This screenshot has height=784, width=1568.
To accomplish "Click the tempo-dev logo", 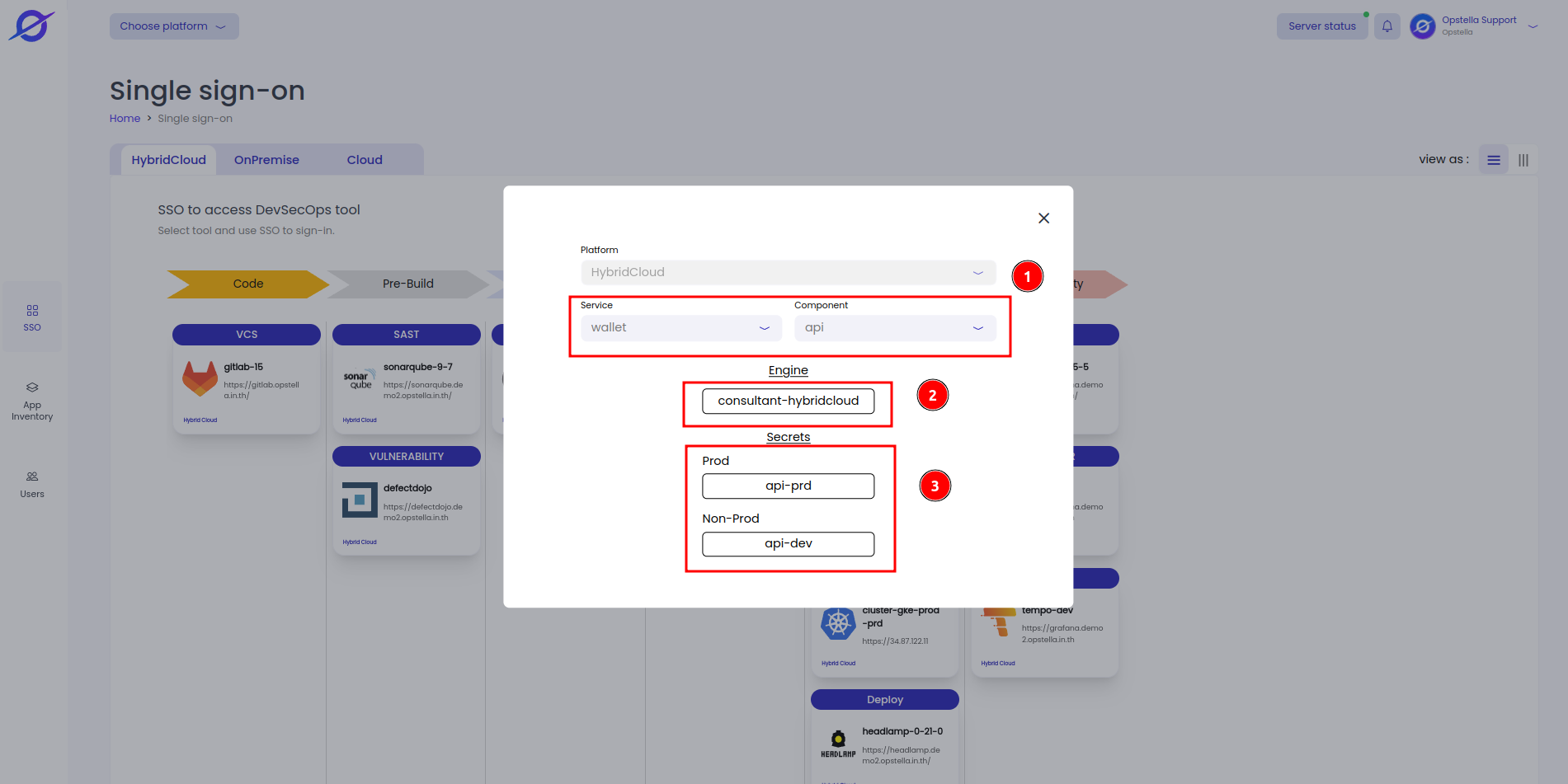I will coord(999,622).
